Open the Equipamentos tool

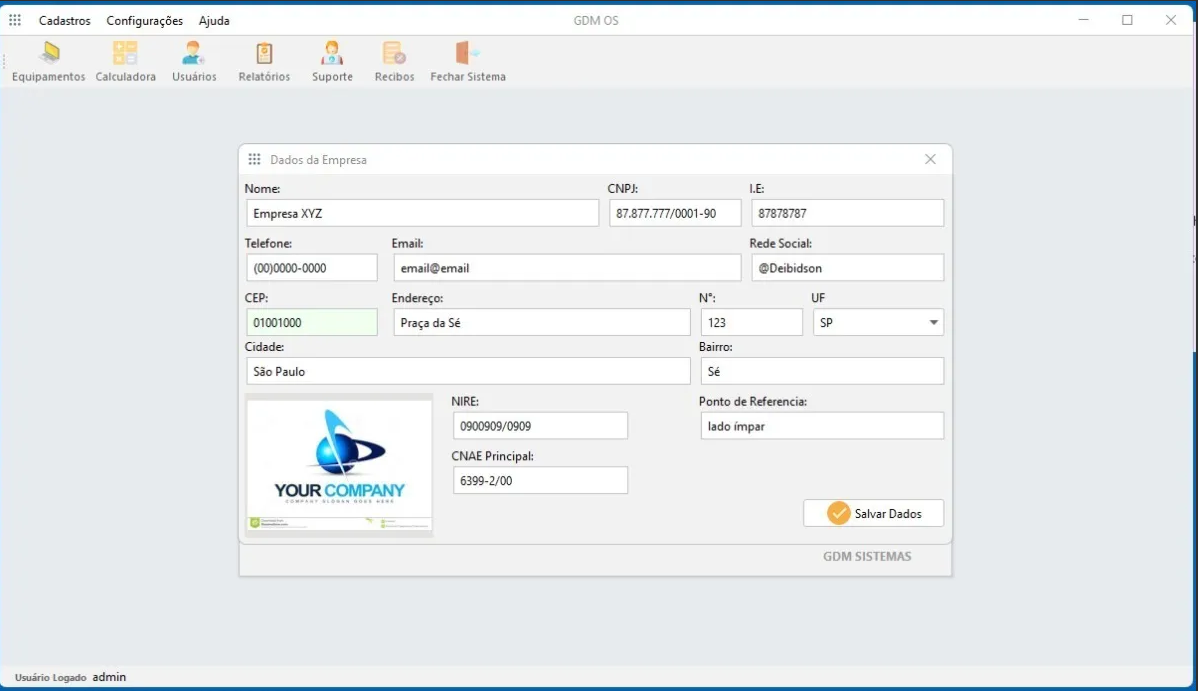coord(47,60)
